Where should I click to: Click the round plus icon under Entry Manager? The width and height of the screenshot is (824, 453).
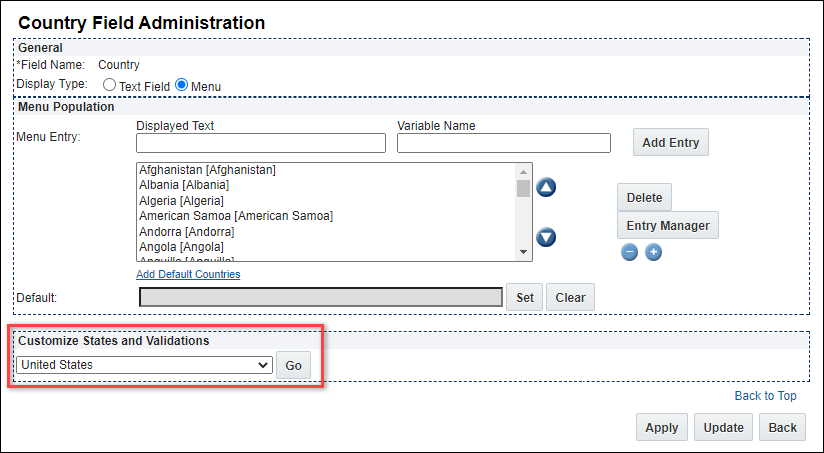pos(653,252)
